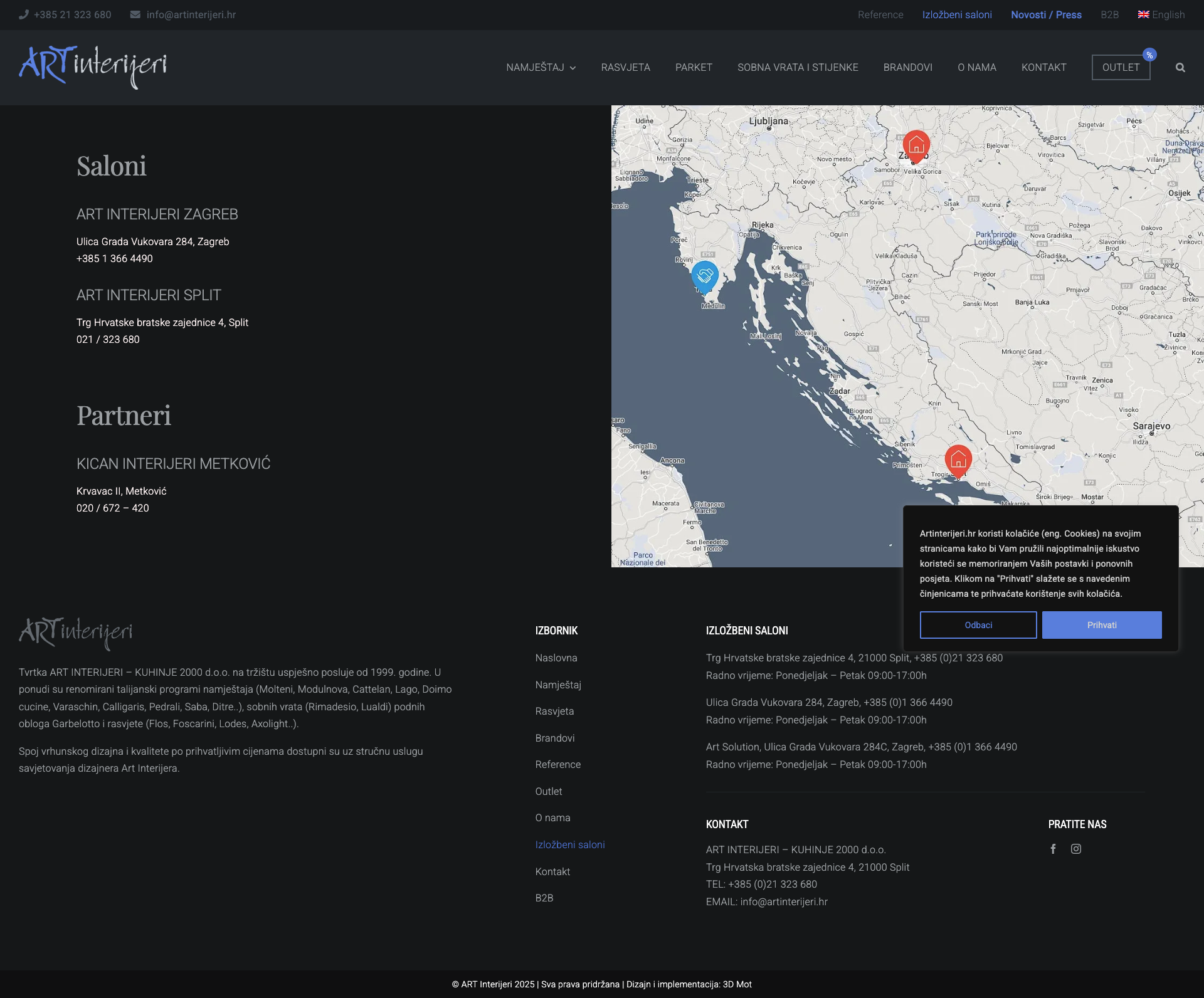Viewport: 1204px width, 998px height.
Task: Reject cookies with Odbaci button
Action: tap(978, 625)
